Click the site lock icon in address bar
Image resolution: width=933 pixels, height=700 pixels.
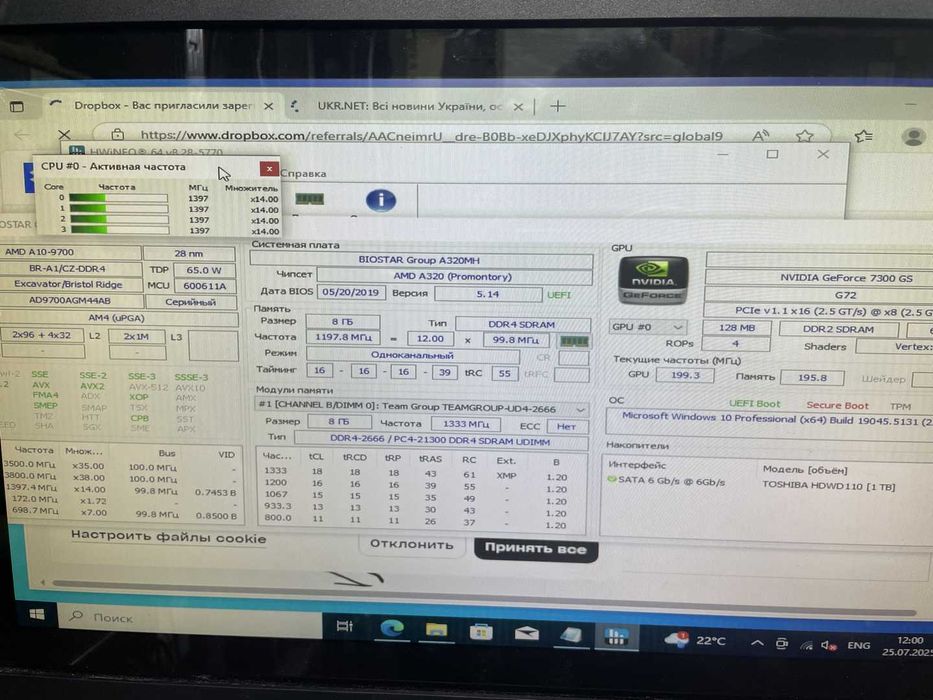pos(118,135)
